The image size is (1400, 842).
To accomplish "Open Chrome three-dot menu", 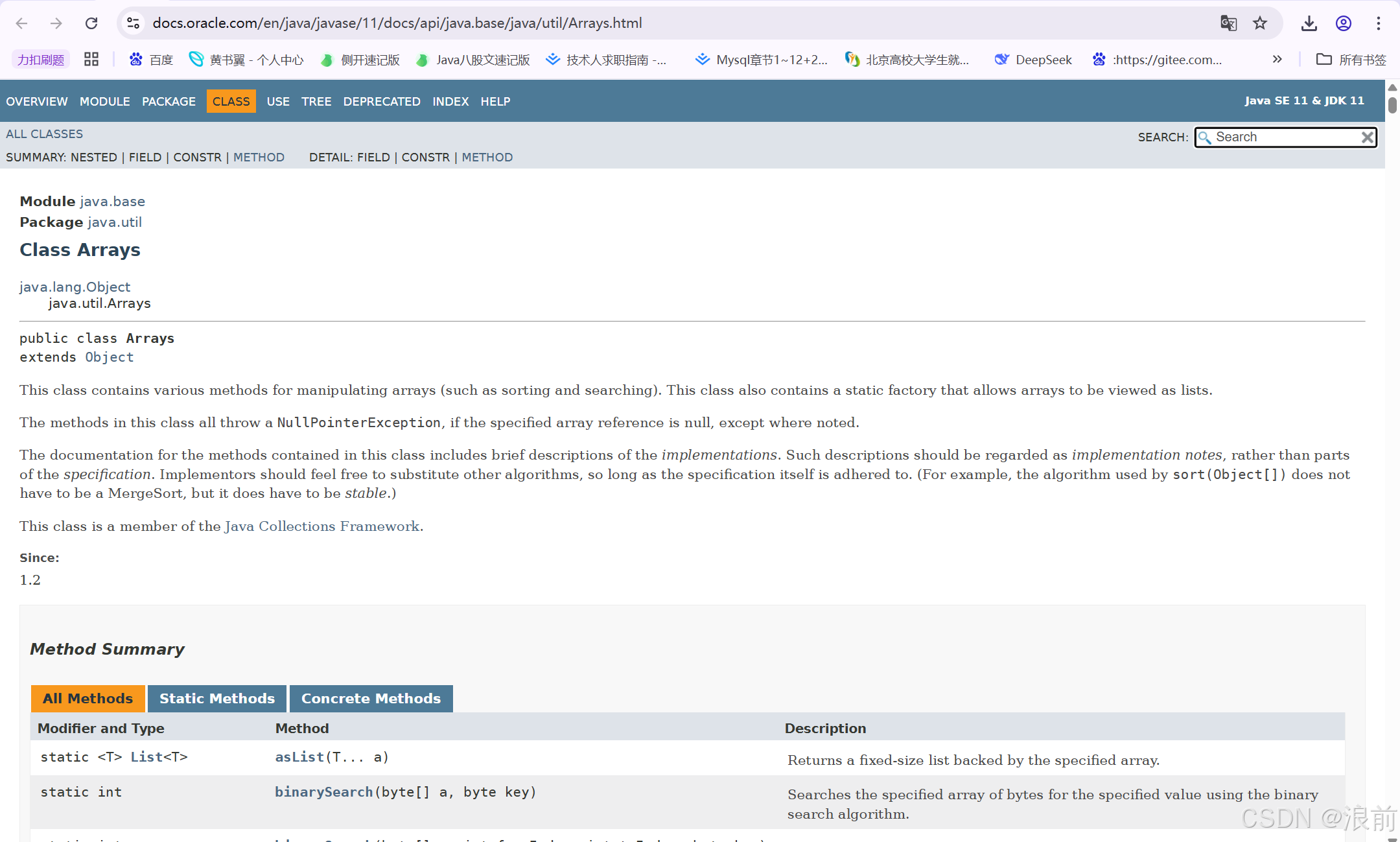I will [x=1378, y=23].
